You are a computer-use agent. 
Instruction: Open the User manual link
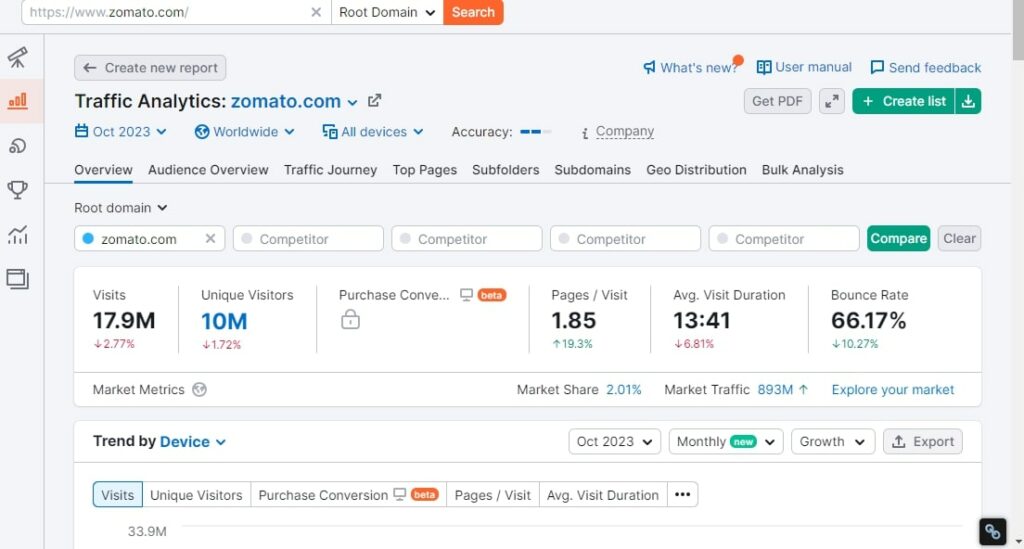click(x=804, y=67)
